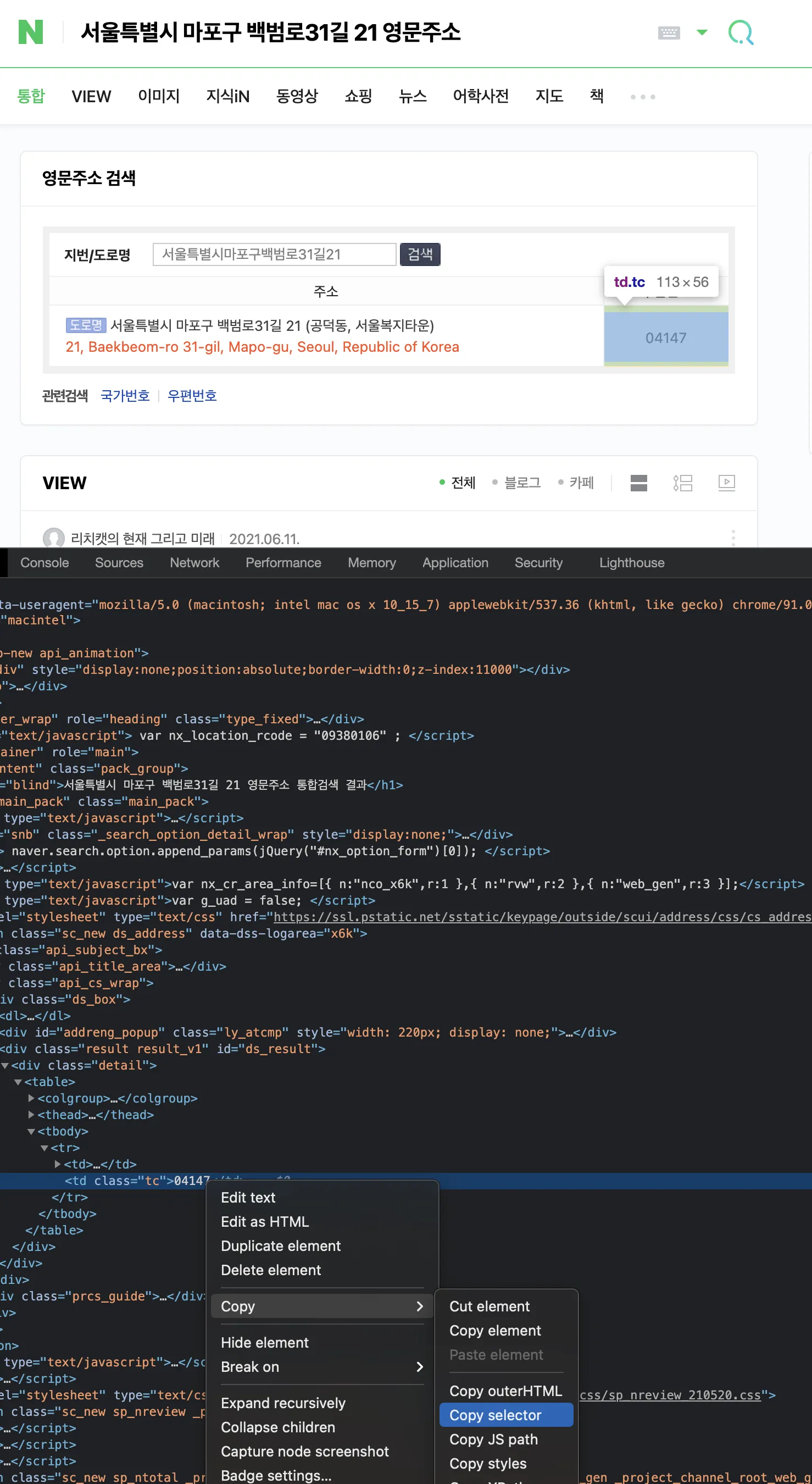The height and width of the screenshot is (1484, 812).
Task: Choose Copy outerHTML
Action: pos(506,1391)
